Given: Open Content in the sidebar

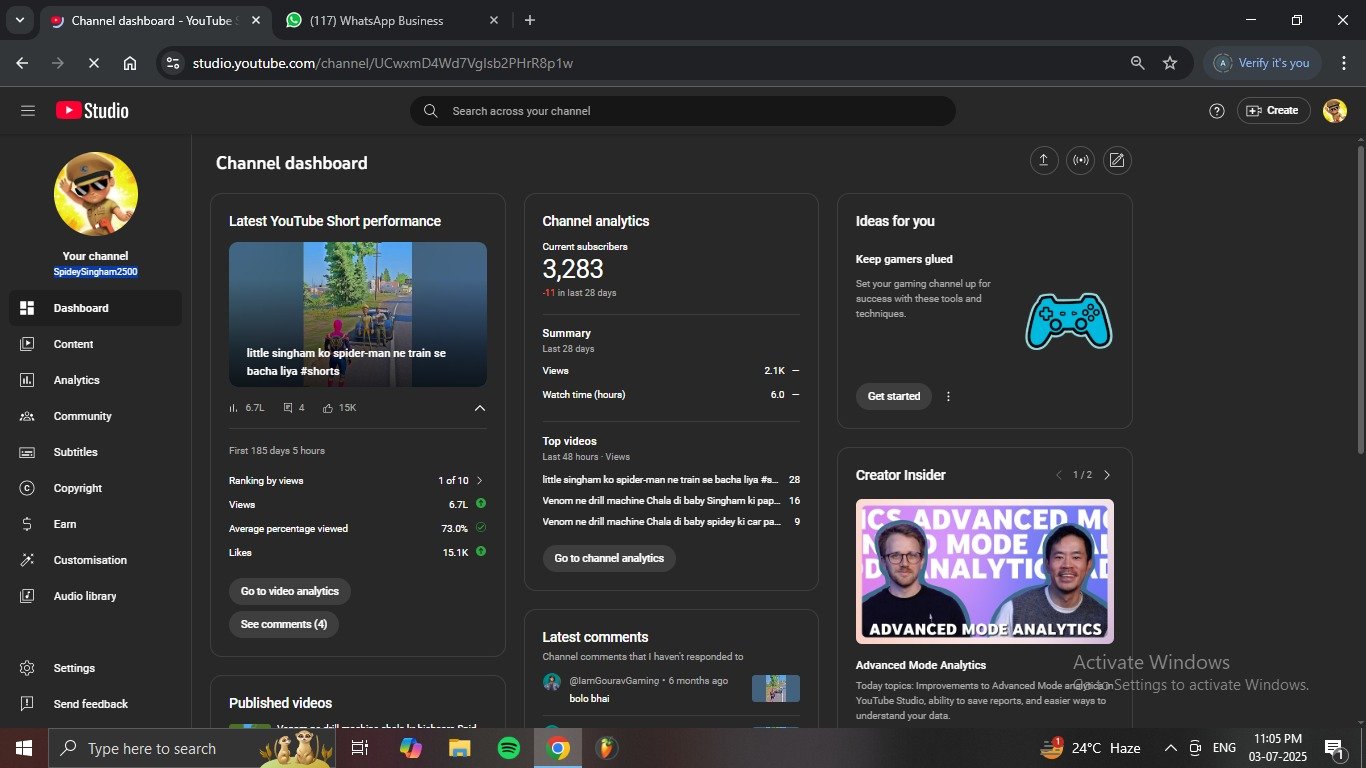Looking at the screenshot, I should point(96,344).
